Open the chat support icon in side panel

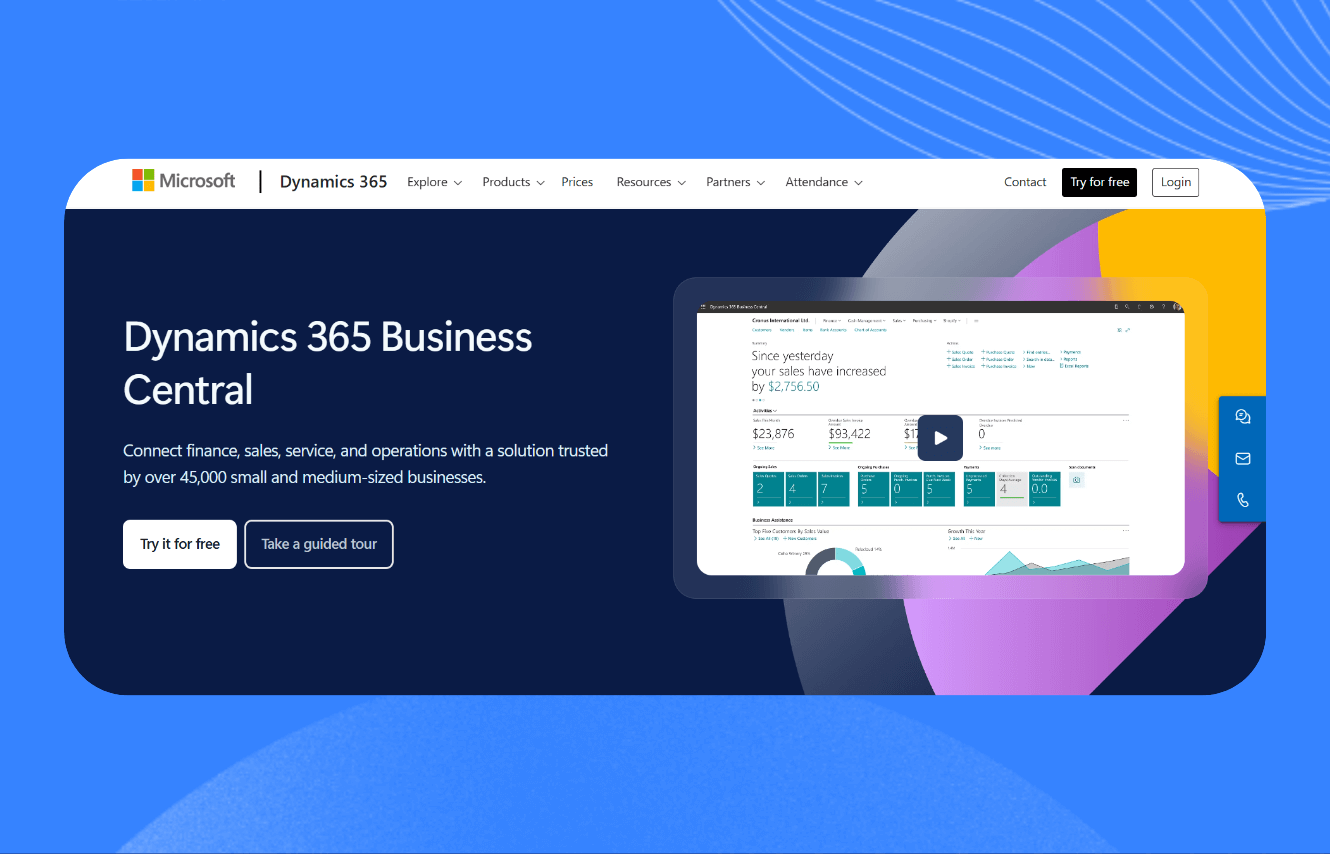[1243, 417]
